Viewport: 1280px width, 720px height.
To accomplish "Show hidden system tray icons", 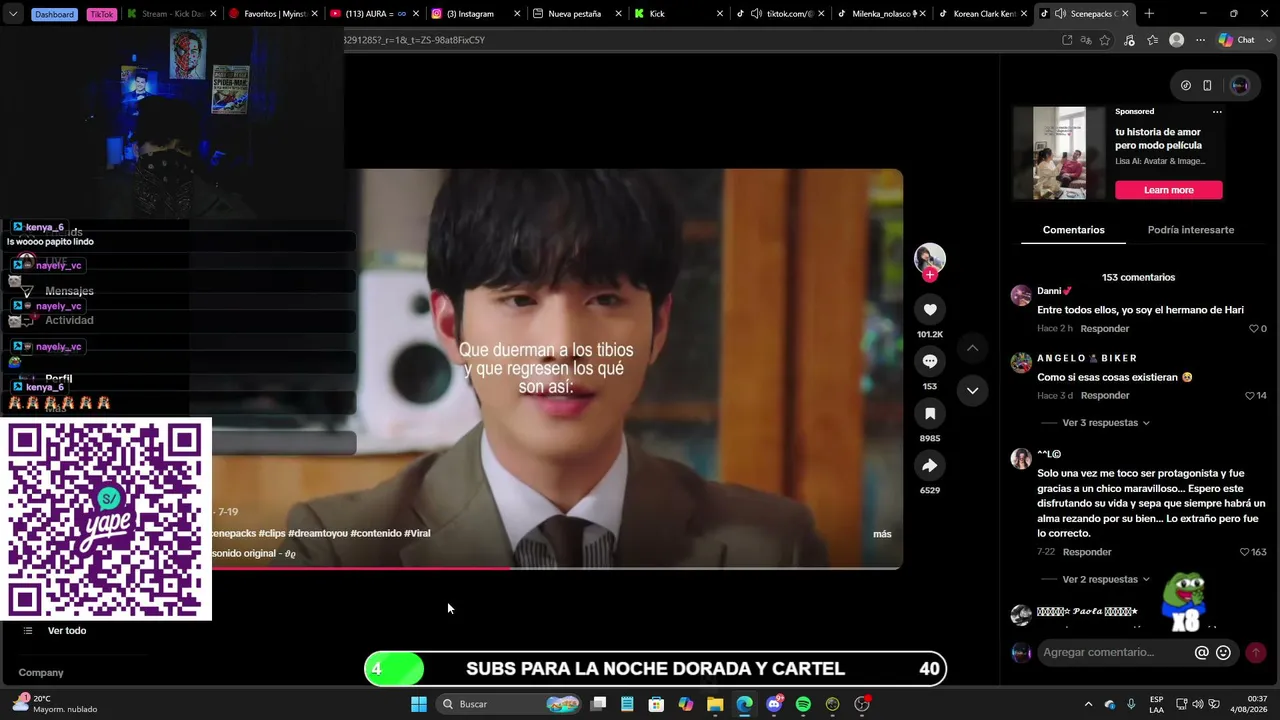I will click(1089, 704).
